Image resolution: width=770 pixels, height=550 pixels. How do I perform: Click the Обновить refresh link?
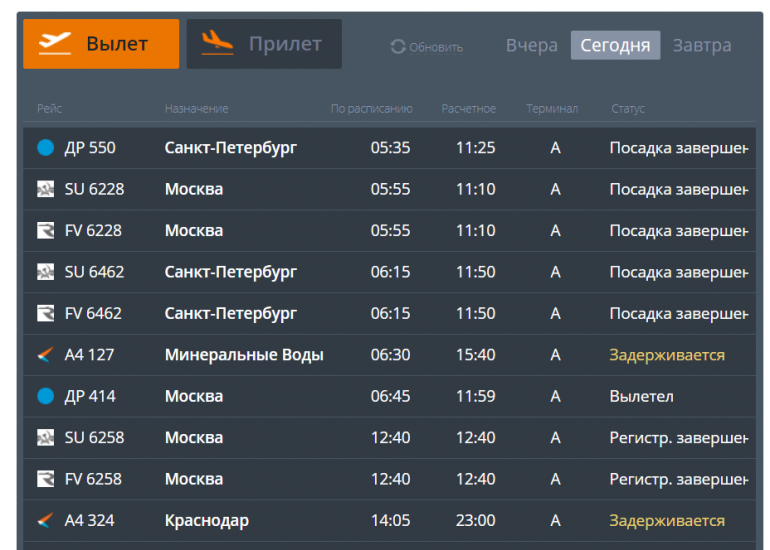(x=436, y=47)
